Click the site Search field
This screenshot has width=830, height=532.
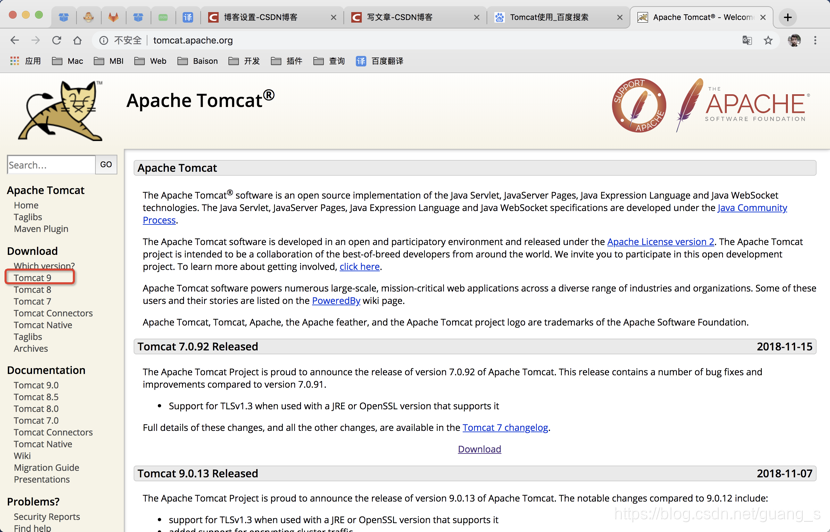tap(51, 165)
